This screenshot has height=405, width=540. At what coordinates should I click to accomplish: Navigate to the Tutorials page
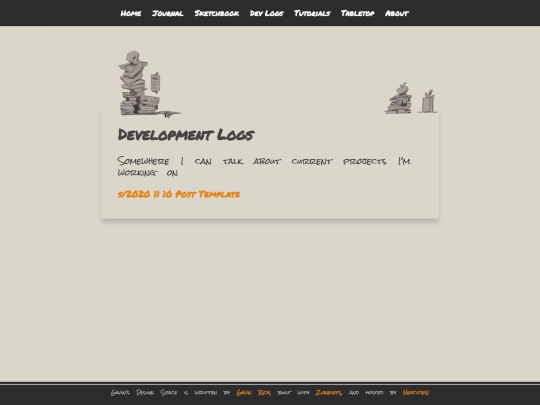tap(312, 13)
